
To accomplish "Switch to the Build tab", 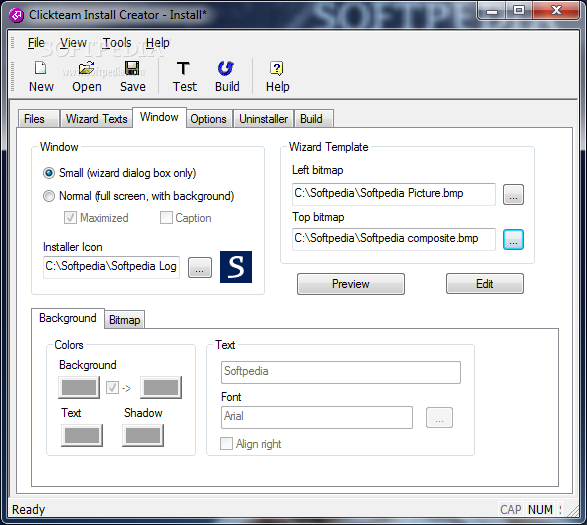I will pos(313,119).
